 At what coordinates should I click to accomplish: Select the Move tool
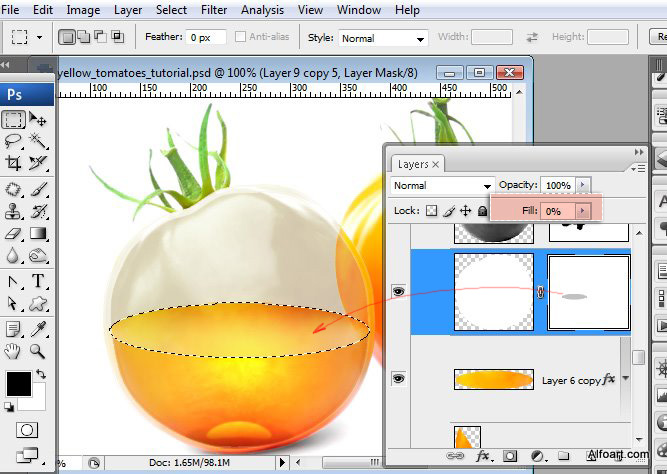coord(39,120)
